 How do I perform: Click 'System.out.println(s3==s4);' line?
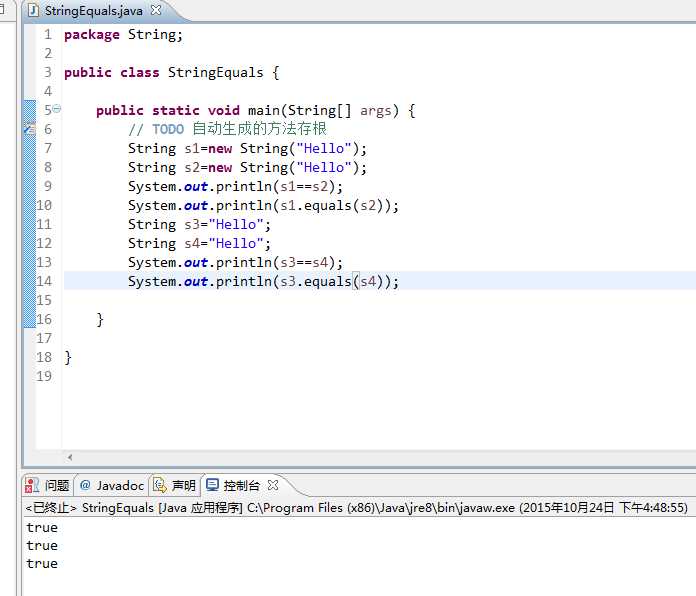pyautogui.click(x=236, y=263)
